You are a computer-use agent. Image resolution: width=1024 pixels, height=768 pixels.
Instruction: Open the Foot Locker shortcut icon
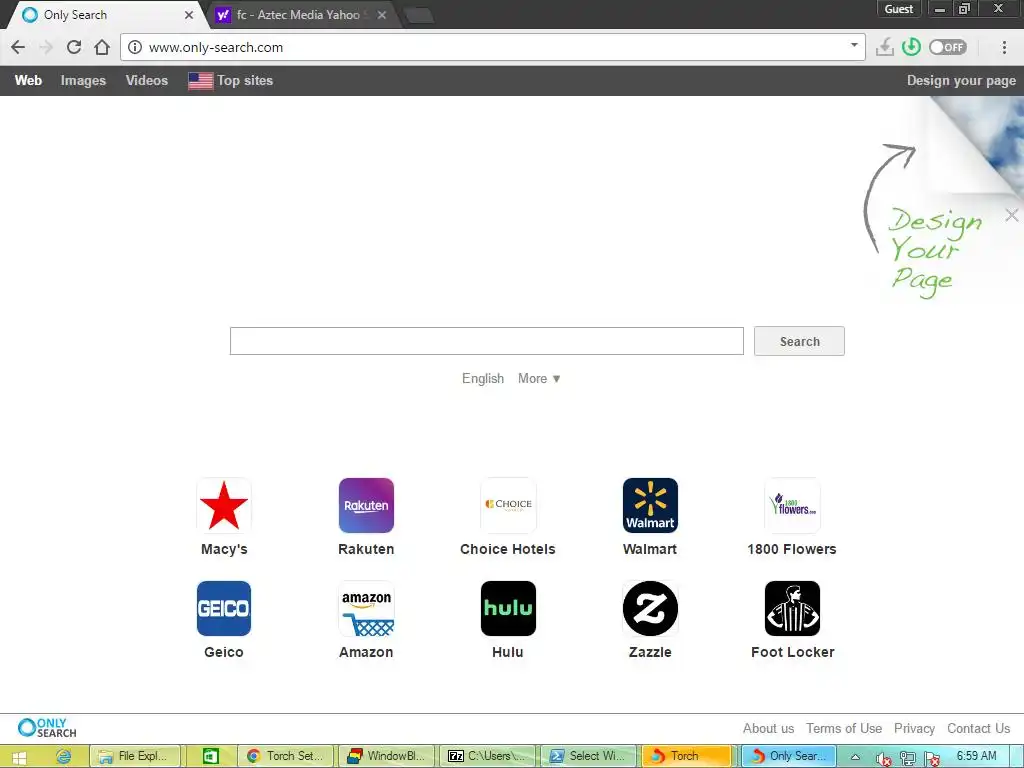(792, 609)
